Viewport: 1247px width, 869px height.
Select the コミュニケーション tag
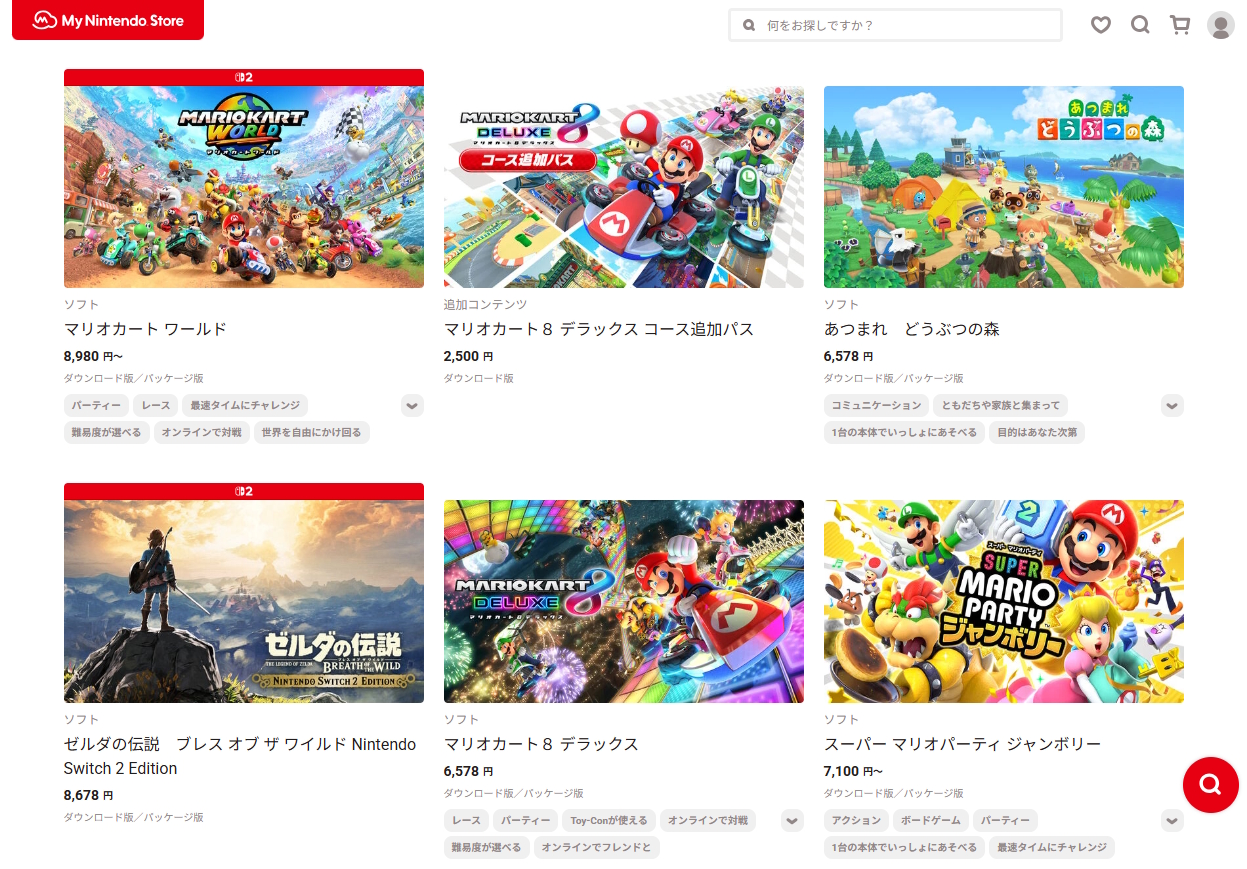point(876,405)
